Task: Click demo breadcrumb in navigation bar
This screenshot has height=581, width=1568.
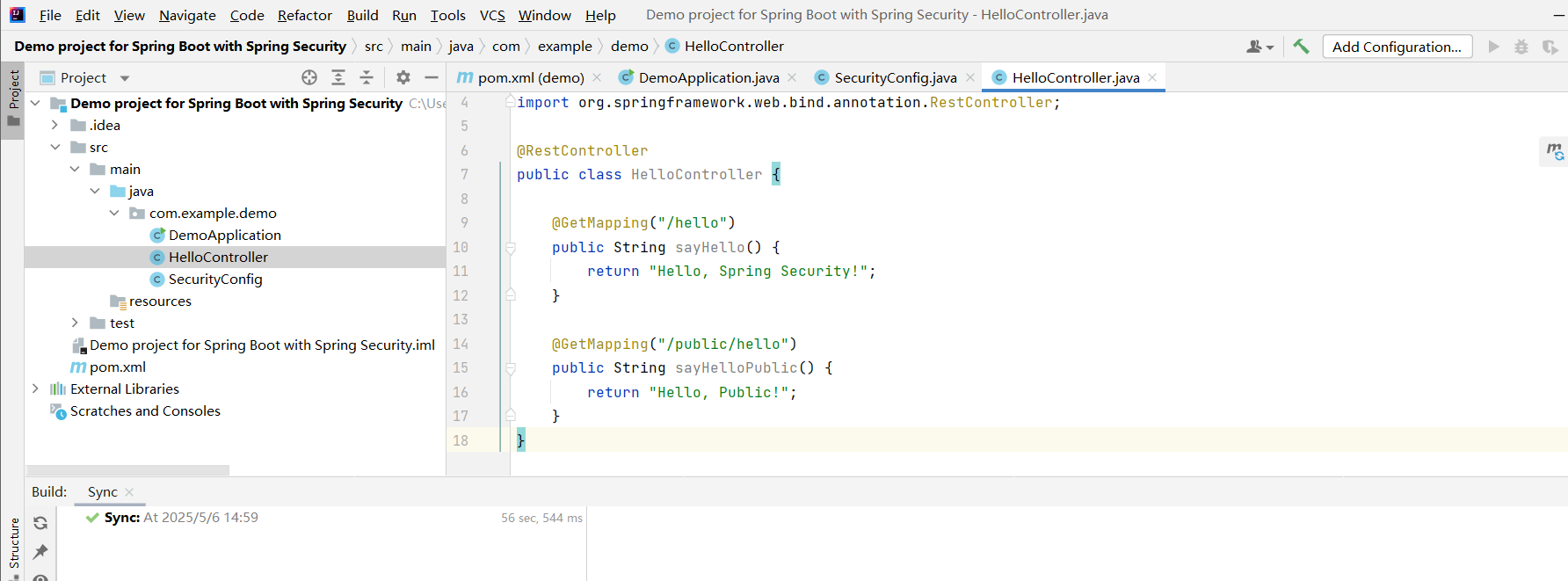Action: pyautogui.click(x=629, y=46)
